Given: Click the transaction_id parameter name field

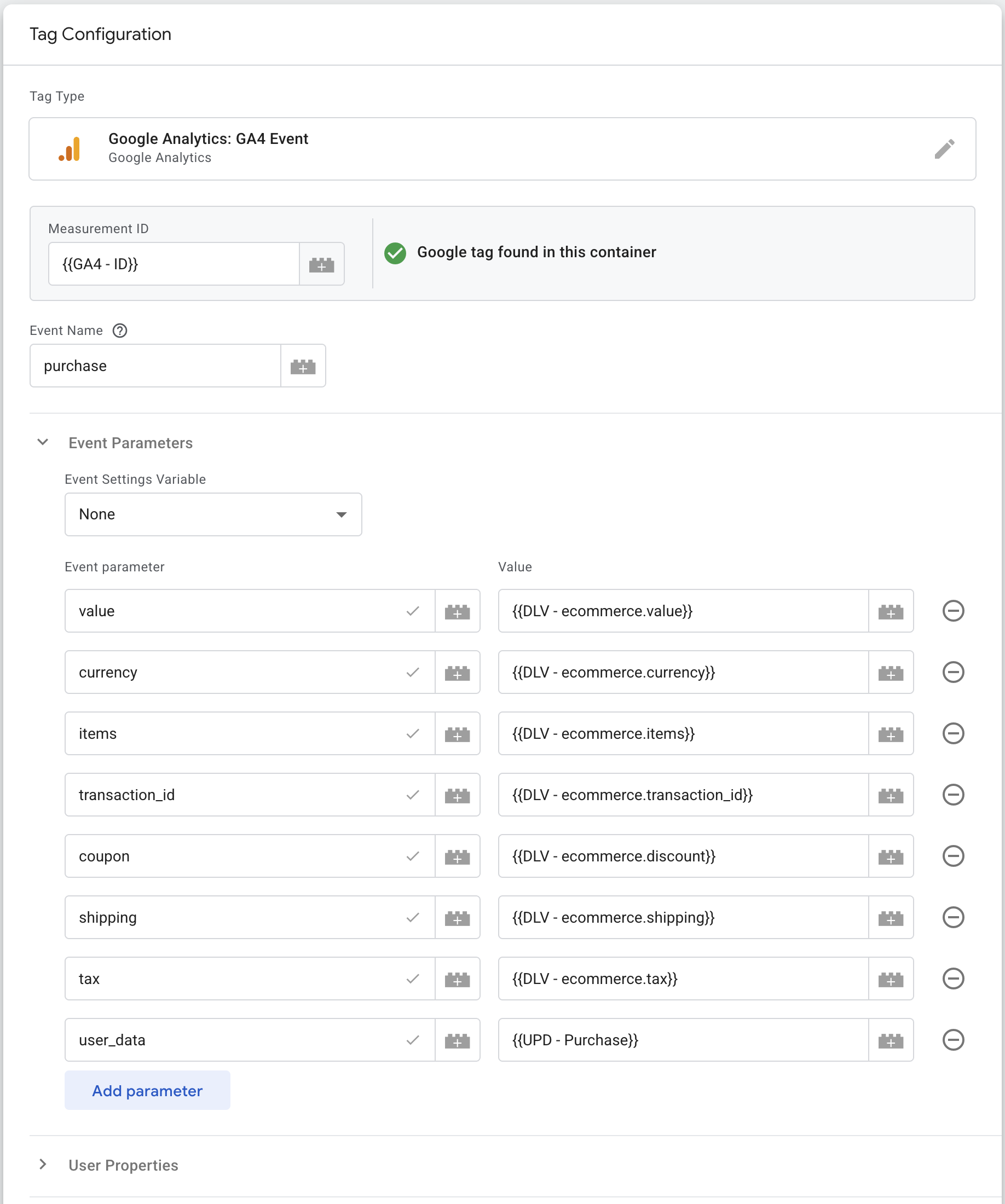Looking at the screenshot, I should [x=250, y=795].
